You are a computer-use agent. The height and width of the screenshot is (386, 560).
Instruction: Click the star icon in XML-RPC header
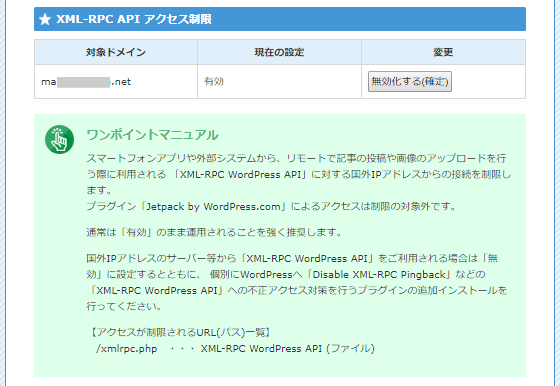45,19
